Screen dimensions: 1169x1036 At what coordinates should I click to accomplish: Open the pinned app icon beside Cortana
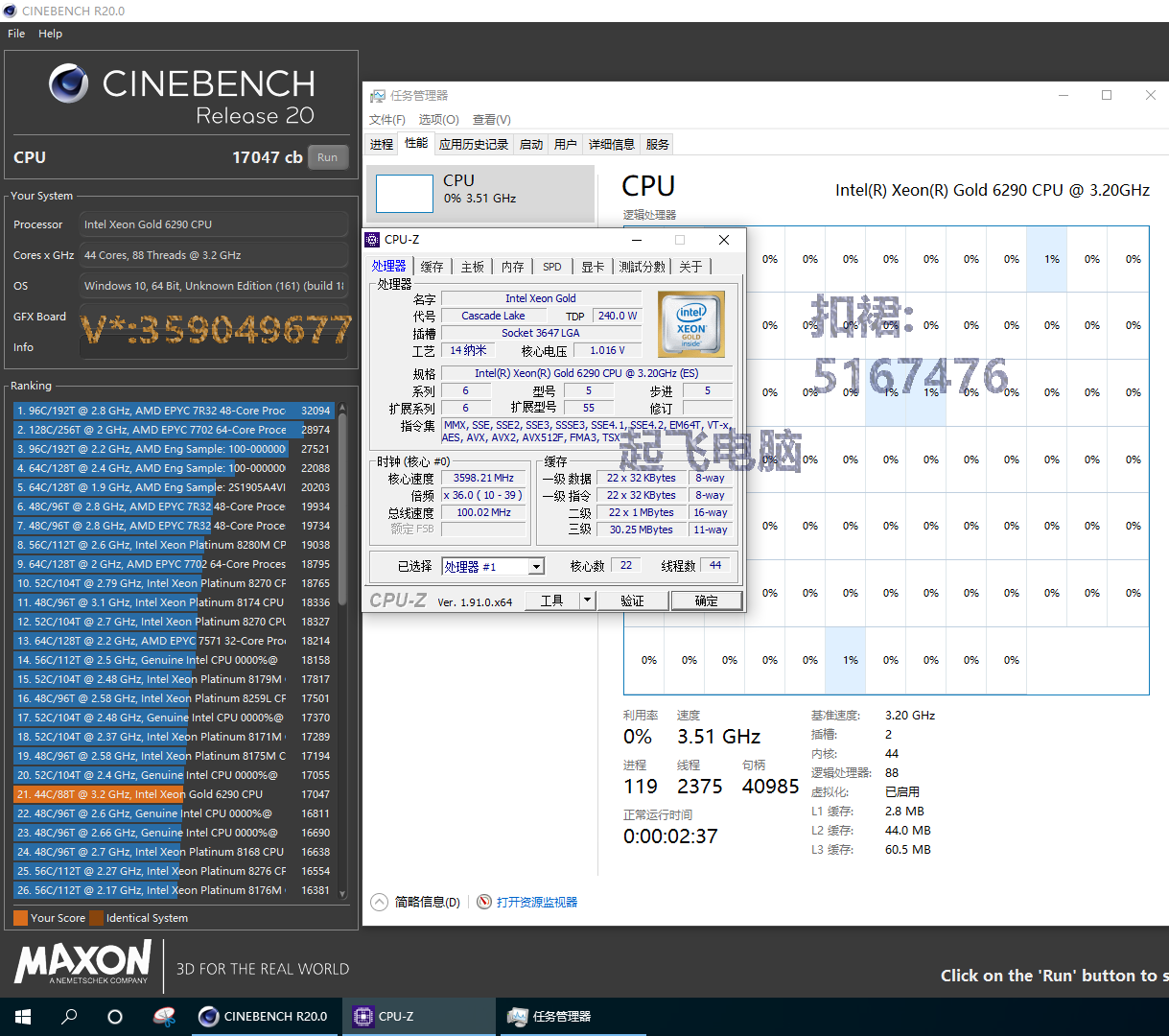click(x=164, y=1017)
